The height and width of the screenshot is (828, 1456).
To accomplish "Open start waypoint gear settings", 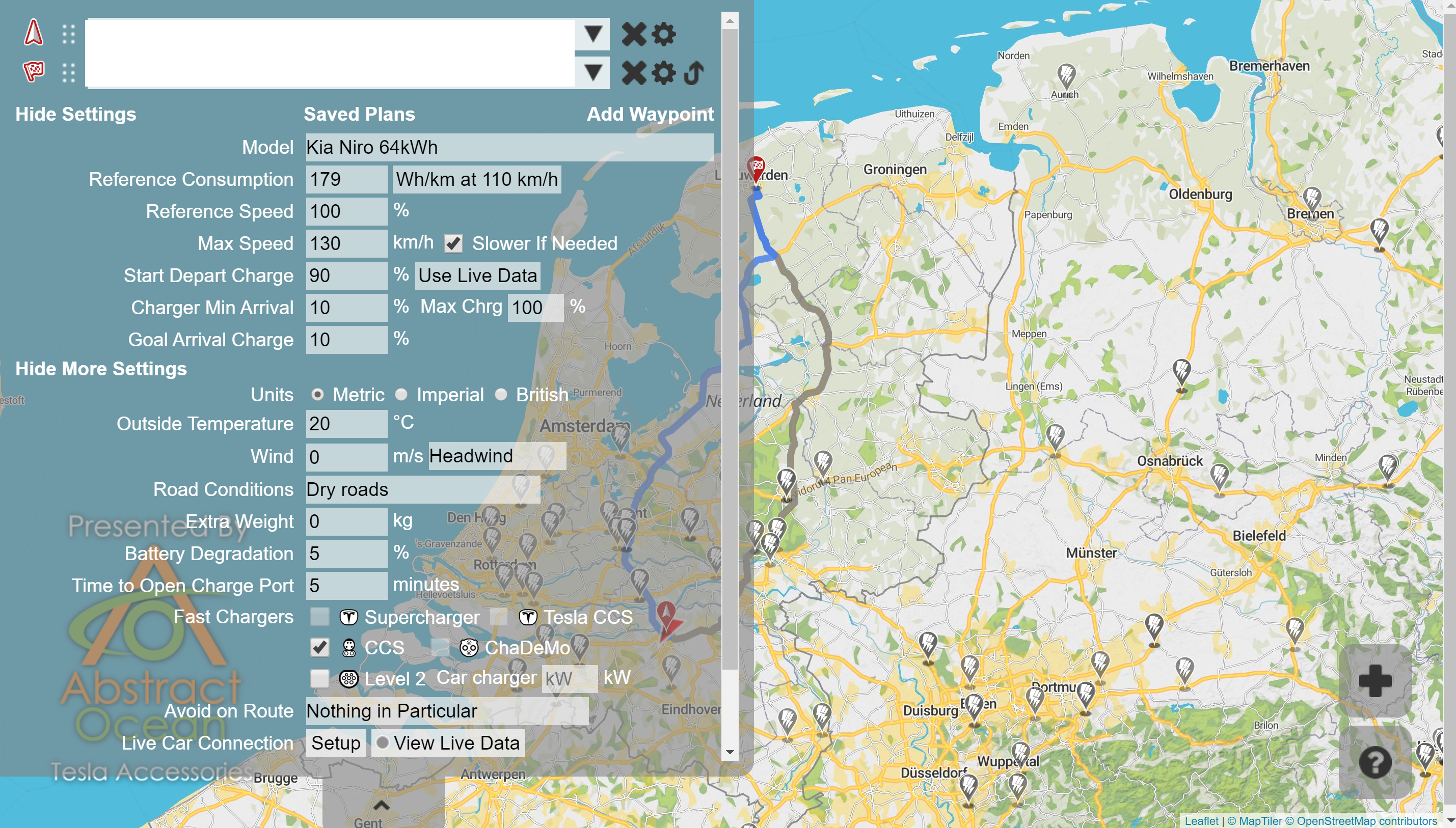I will [x=663, y=34].
